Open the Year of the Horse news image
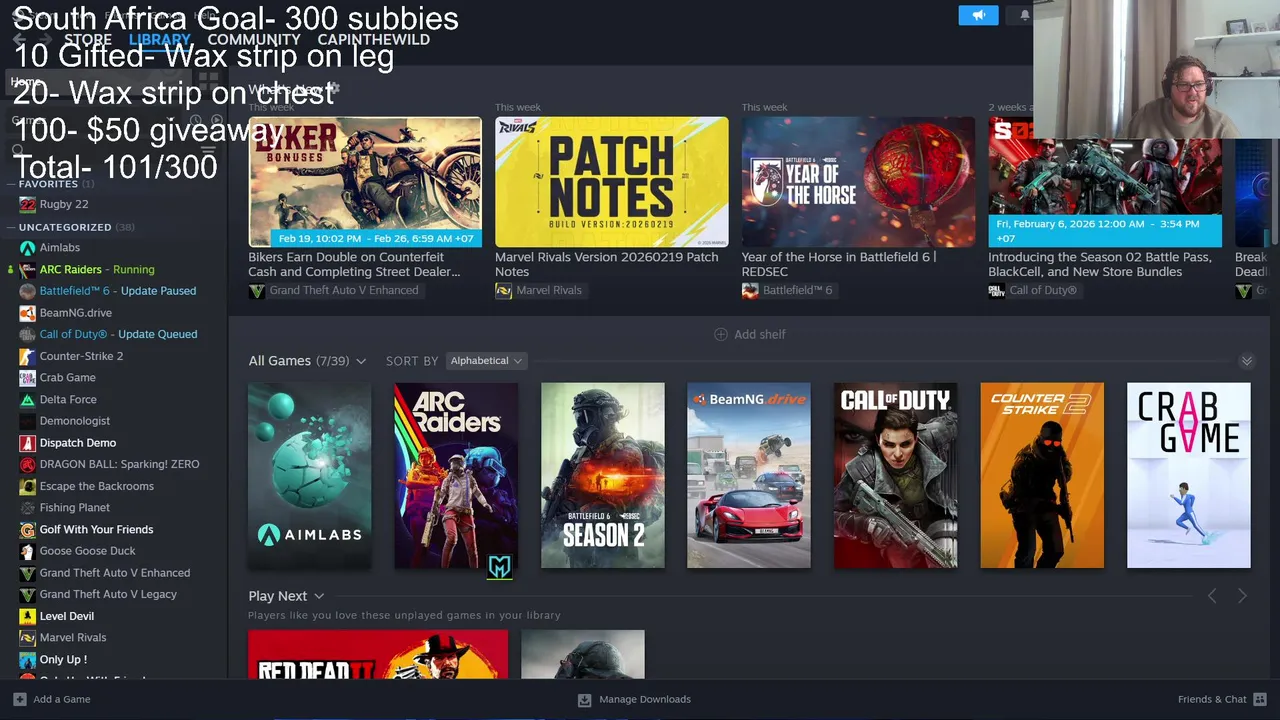 coord(858,182)
